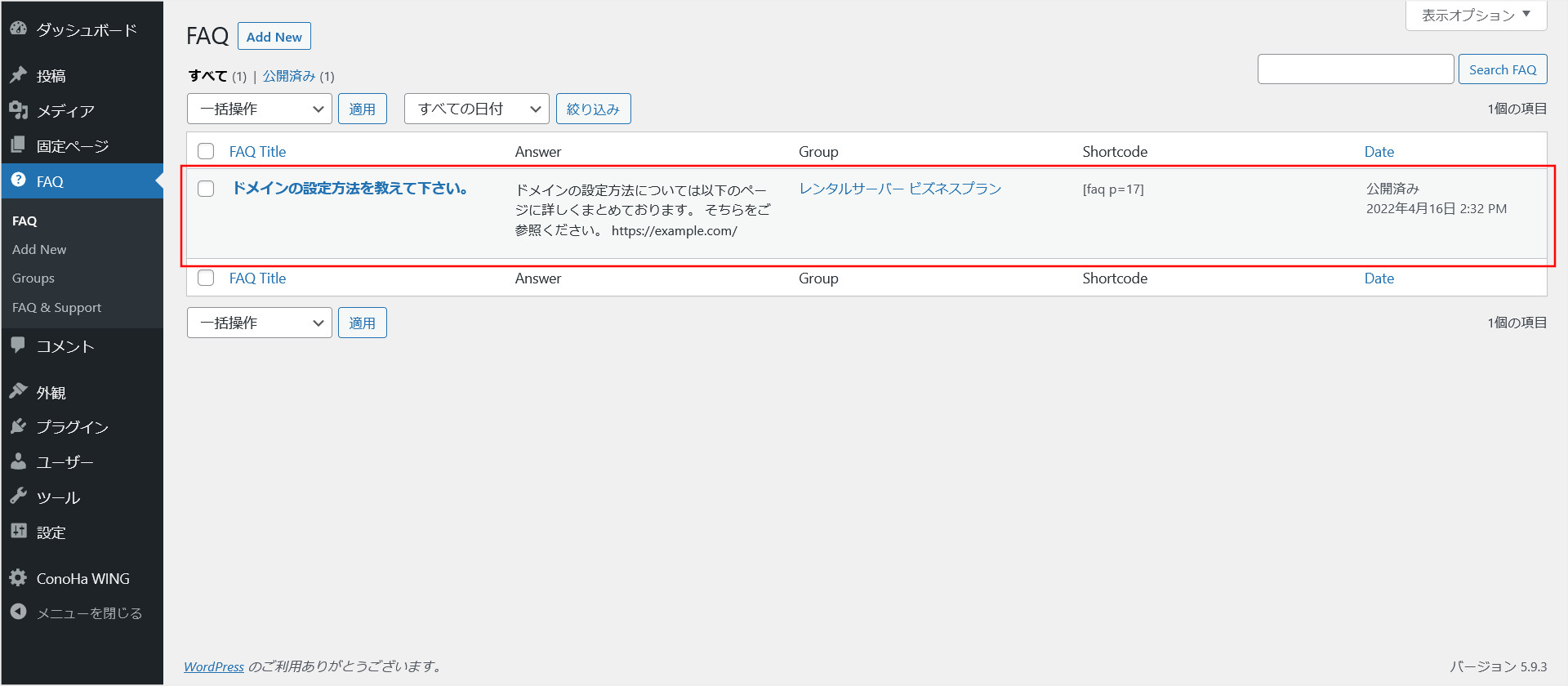Click the paintbrush icon next to 外観
1568x686 pixels.
[x=18, y=392]
